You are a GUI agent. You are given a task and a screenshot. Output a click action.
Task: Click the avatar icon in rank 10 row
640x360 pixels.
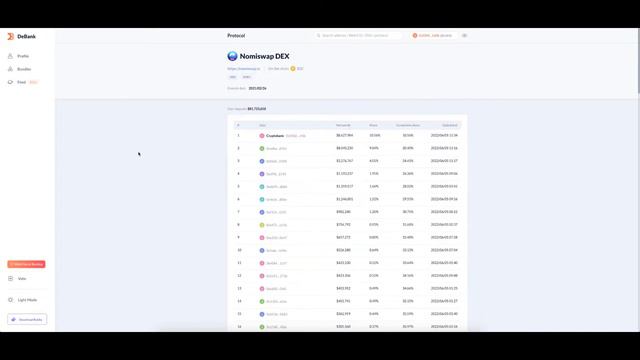(x=262, y=250)
